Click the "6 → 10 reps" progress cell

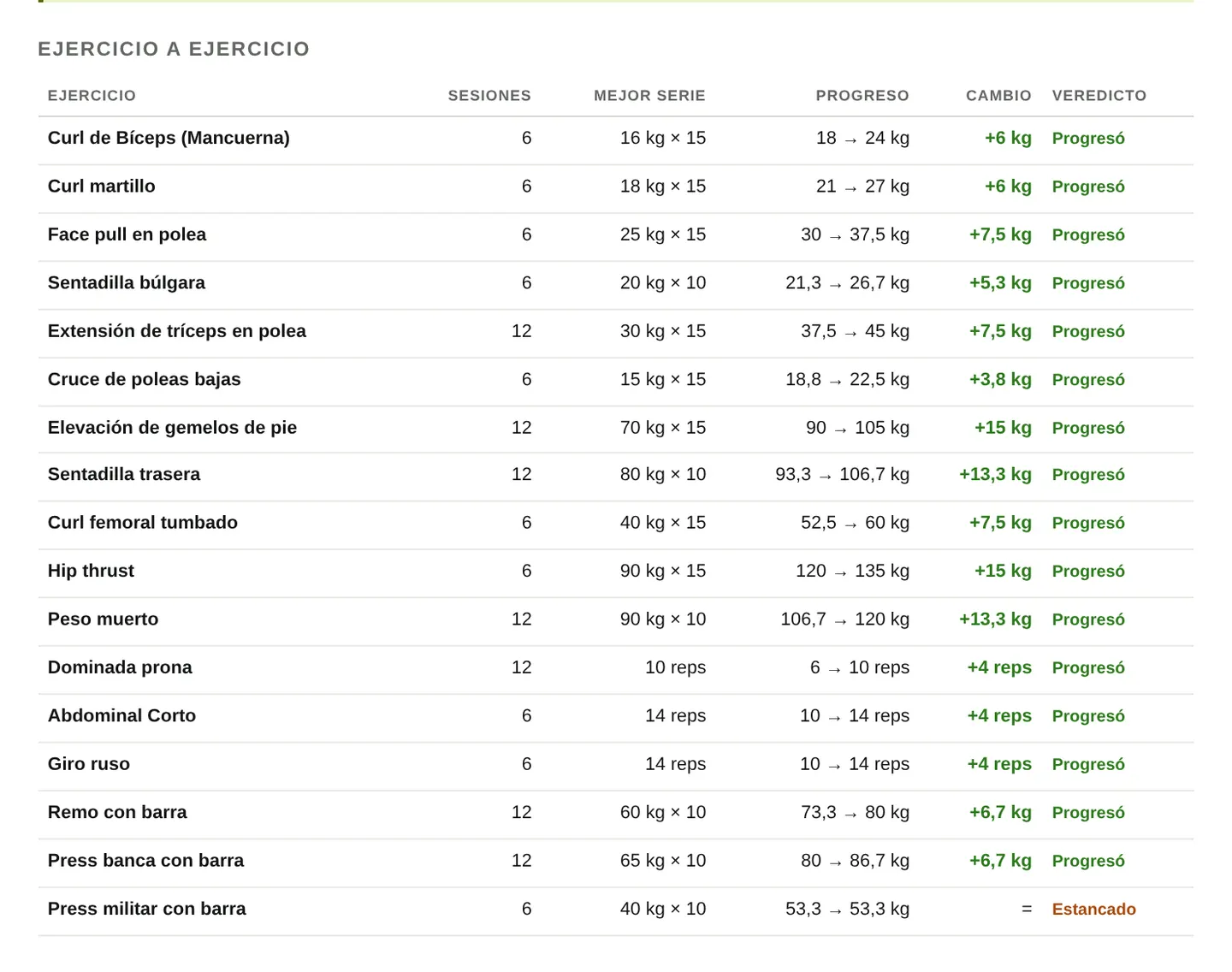coord(860,667)
